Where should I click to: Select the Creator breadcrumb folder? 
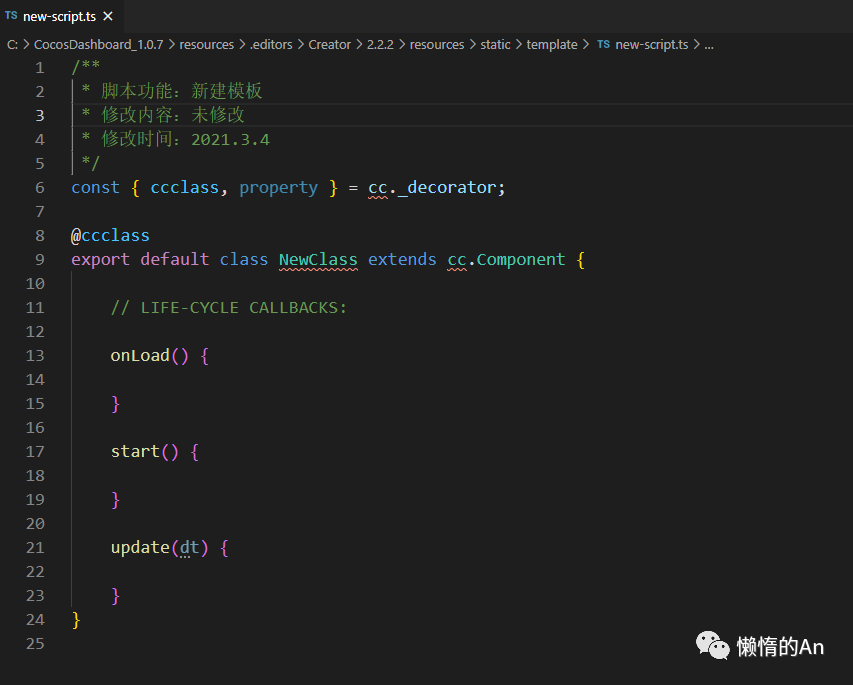point(329,45)
